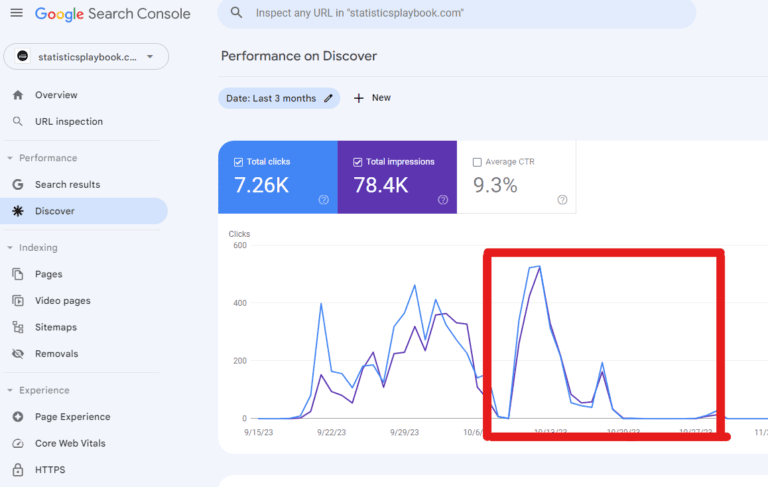Click the 9/15/23 chart axis date
Viewport: 768px width, 487px height.
pyautogui.click(x=259, y=432)
